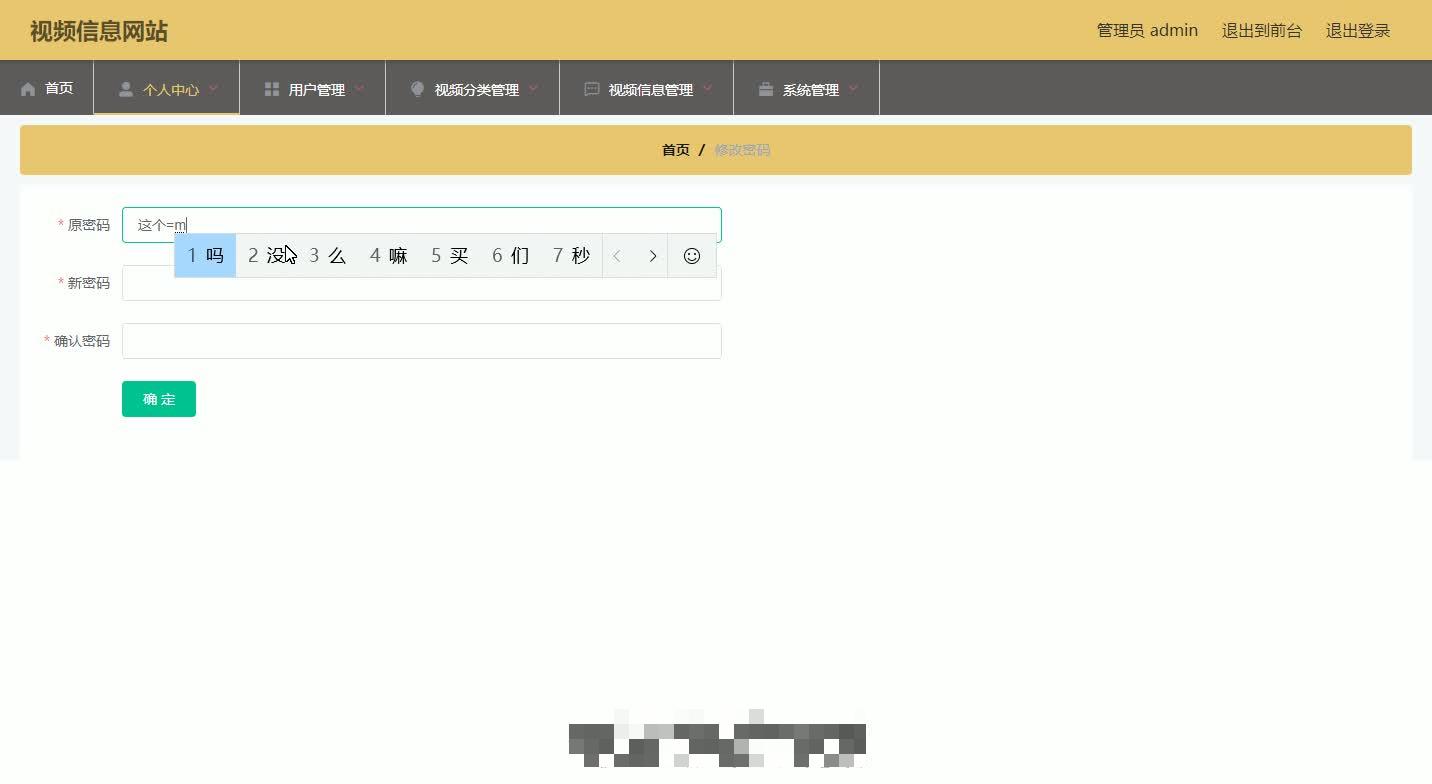Go to next IME candidate page
The width and height of the screenshot is (1432, 784).
coord(653,256)
